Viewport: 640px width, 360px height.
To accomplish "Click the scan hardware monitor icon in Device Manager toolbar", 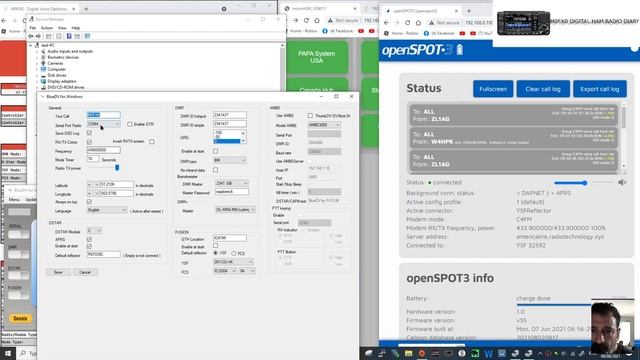I will 87,36.
